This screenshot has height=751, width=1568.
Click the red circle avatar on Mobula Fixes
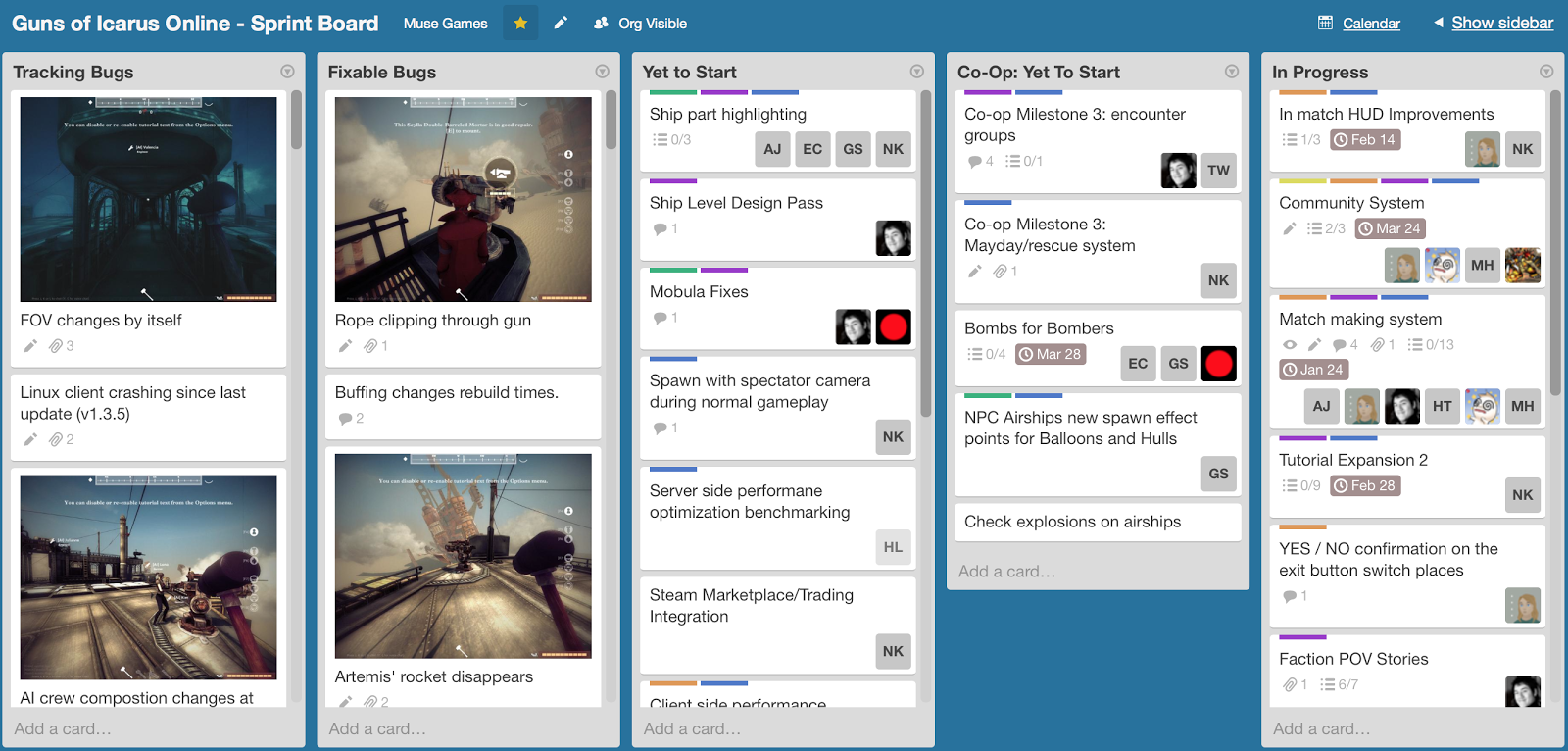pos(893,327)
